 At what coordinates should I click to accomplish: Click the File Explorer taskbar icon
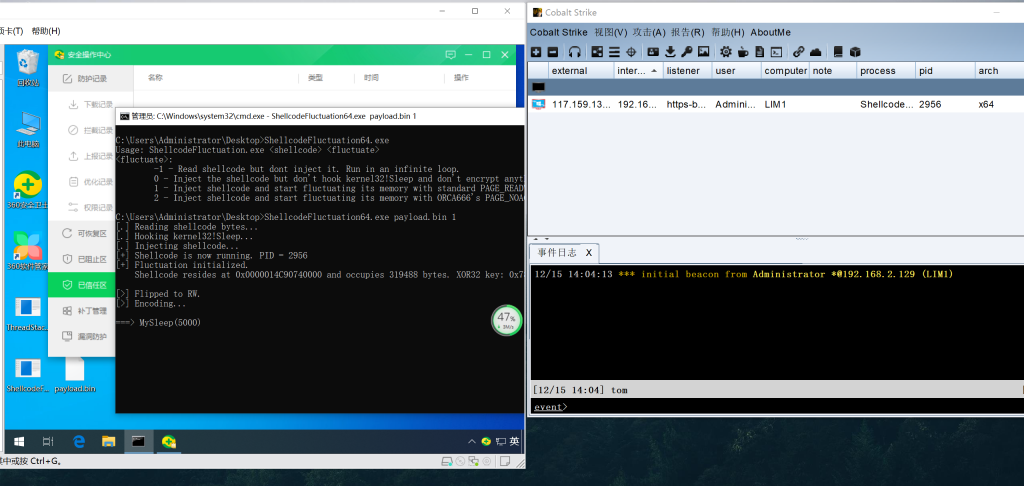(108, 442)
